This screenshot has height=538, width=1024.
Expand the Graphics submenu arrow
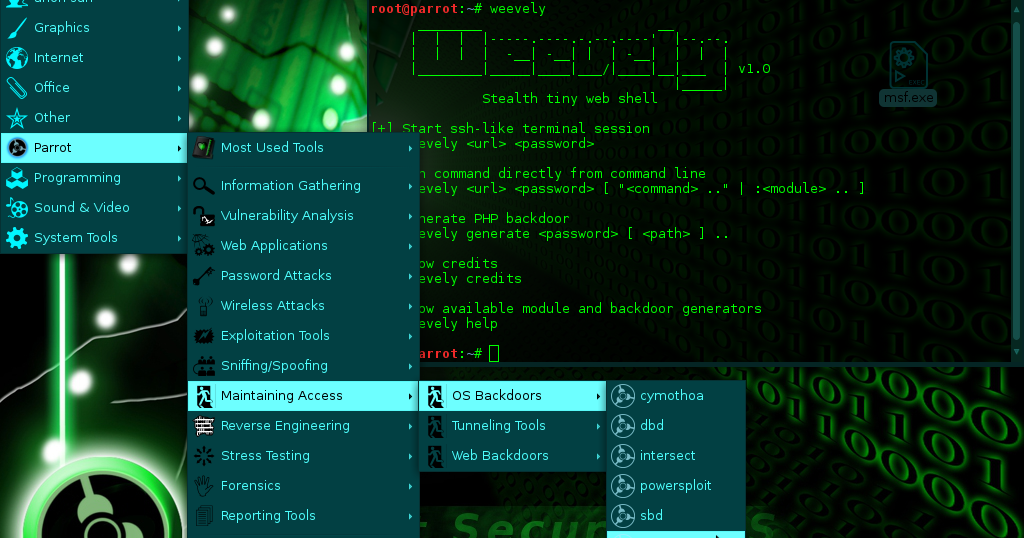tap(179, 28)
